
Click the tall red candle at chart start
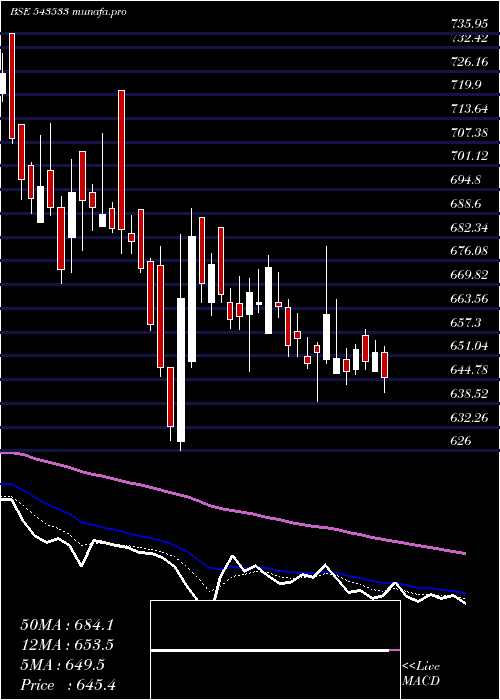12,86
